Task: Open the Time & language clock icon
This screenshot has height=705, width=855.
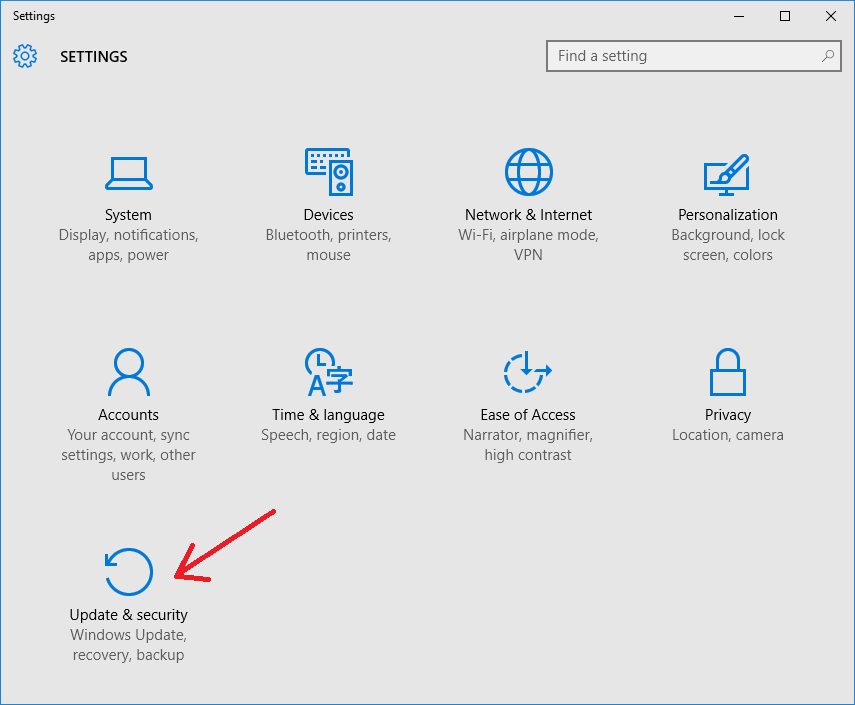Action: [x=329, y=372]
